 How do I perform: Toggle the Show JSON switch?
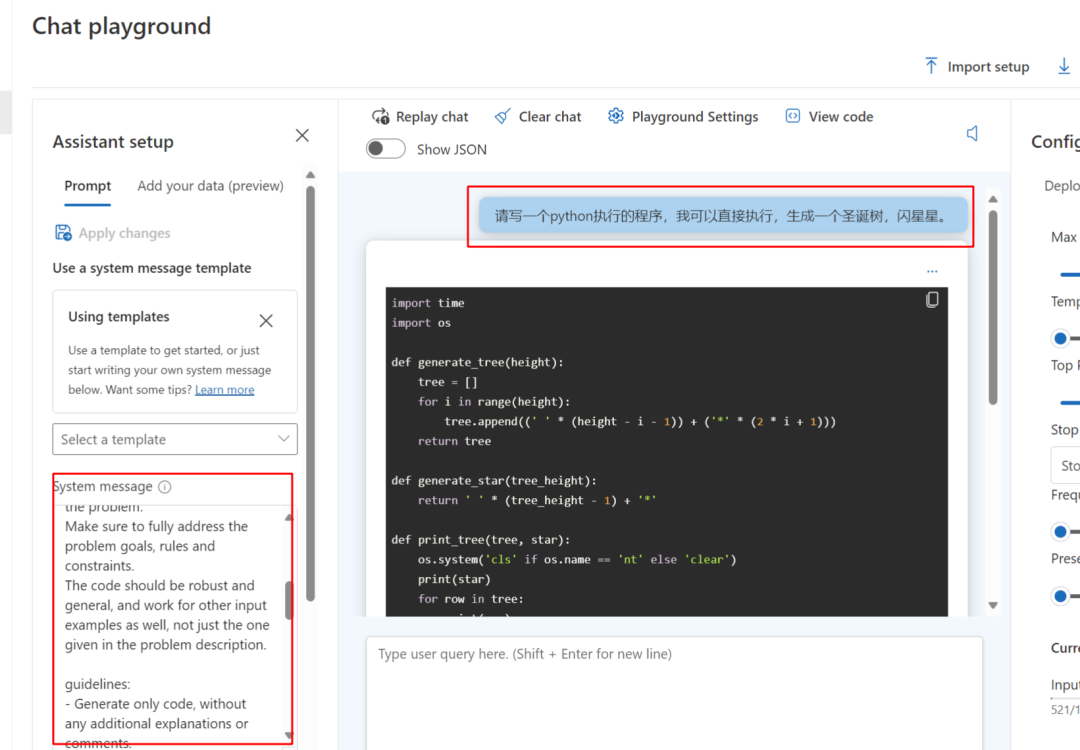pyautogui.click(x=386, y=149)
